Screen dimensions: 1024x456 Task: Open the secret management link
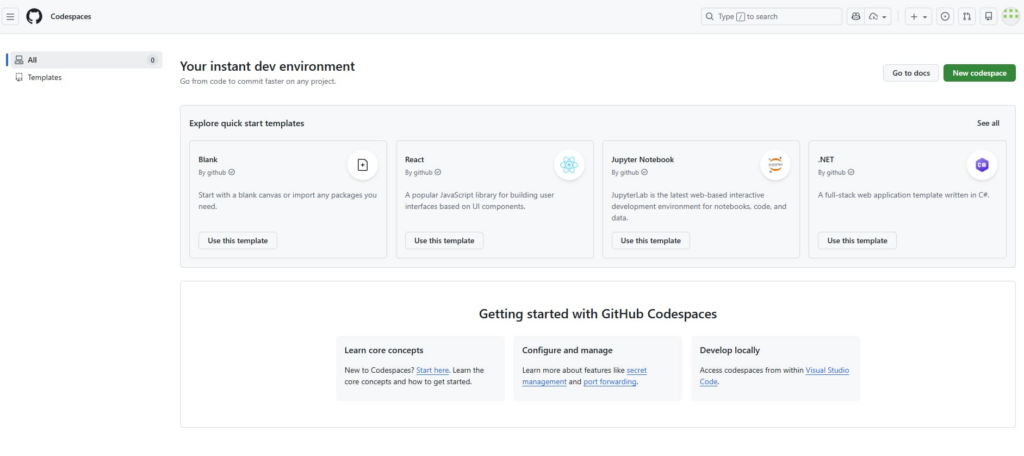pos(638,370)
